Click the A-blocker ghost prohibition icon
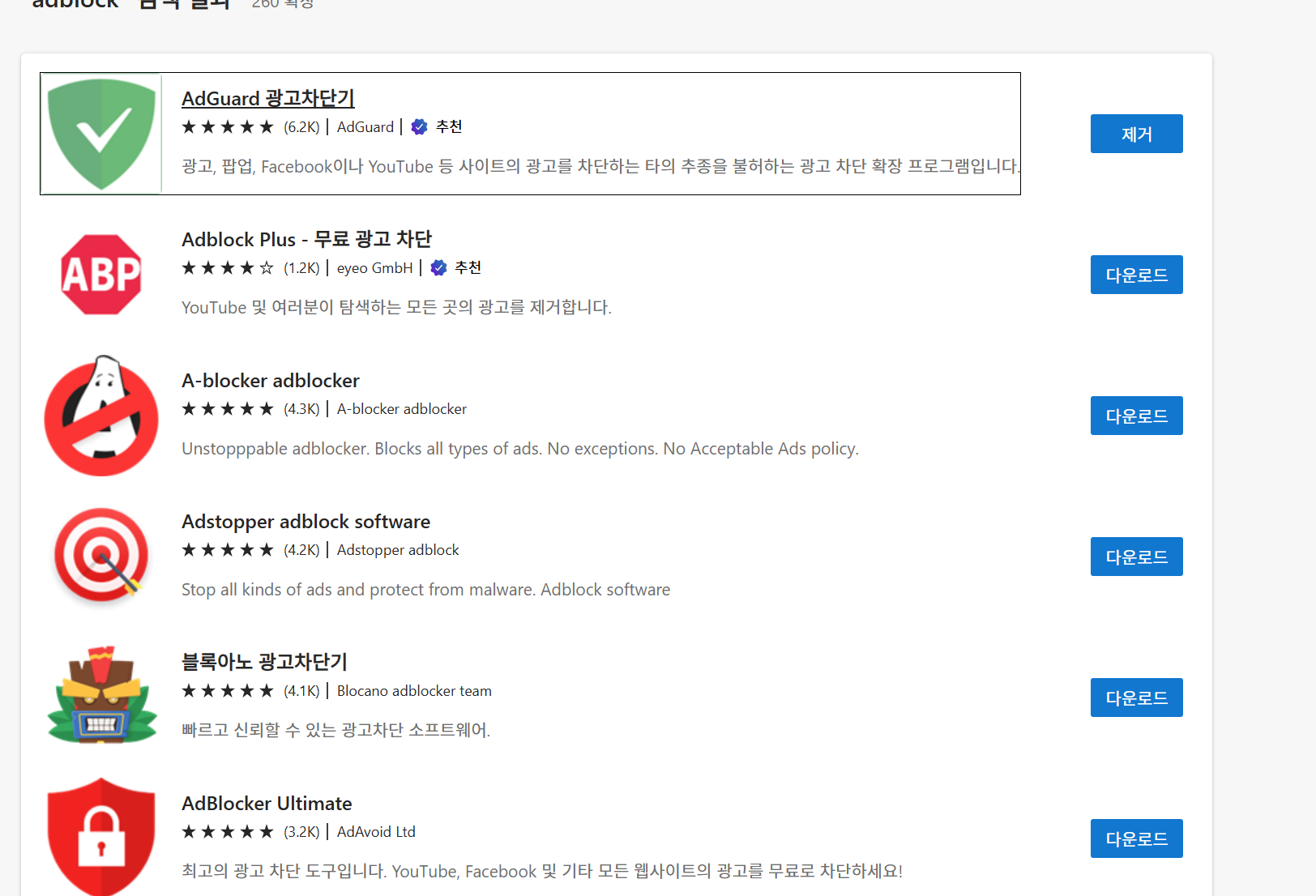The image size is (1316, 896). click(x=101, y=416)
